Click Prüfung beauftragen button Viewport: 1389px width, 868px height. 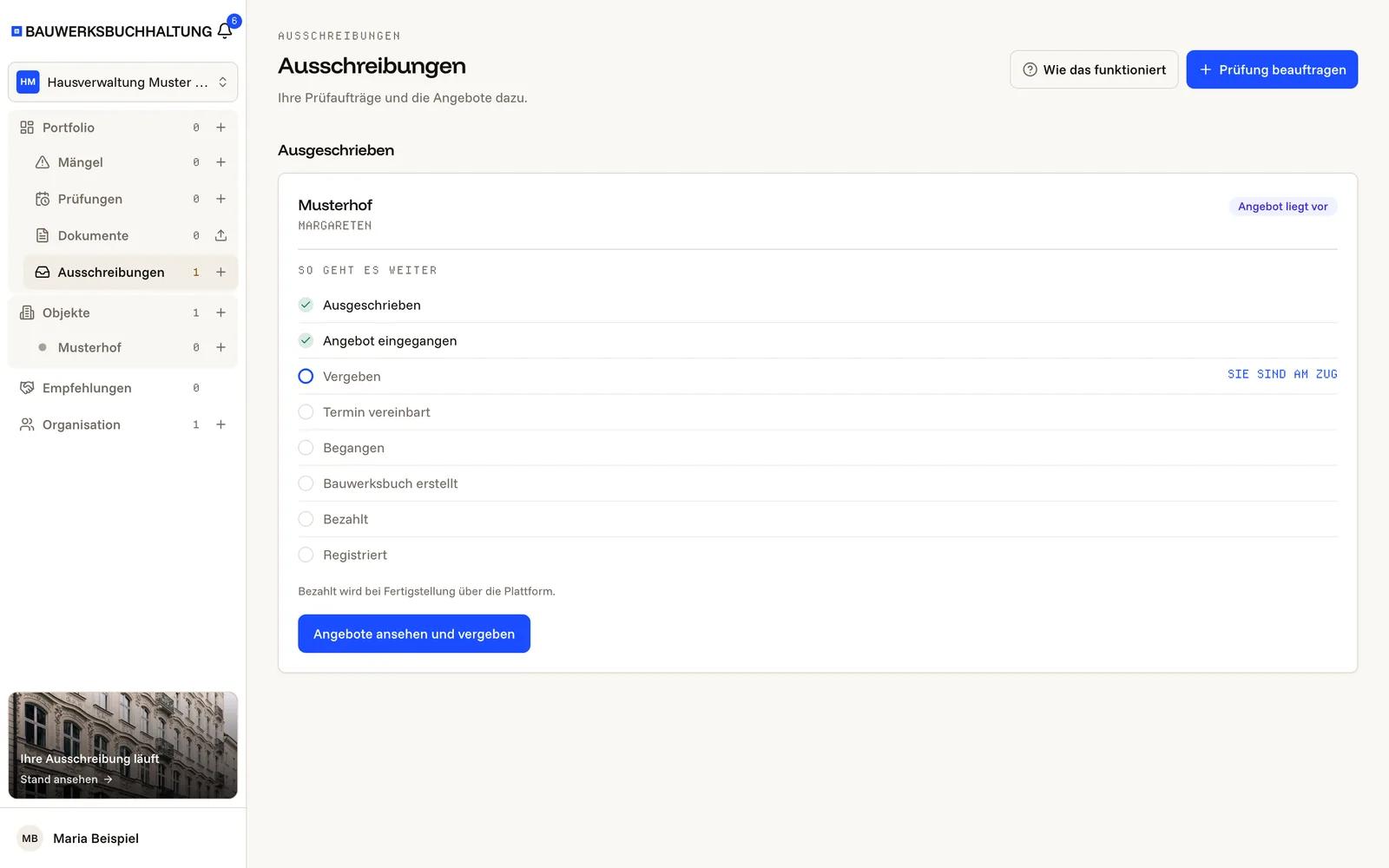pyautogui.click(x=1272, y=69)
